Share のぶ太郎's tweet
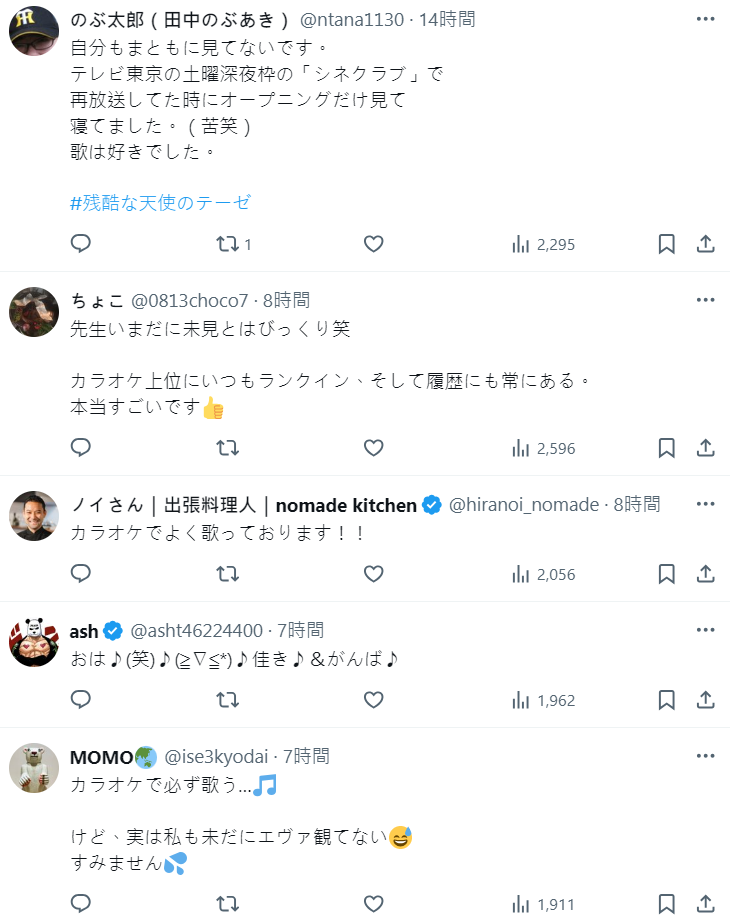Image resolution: width=730 pixels, height=924 pixels. (x=705, y=244)
